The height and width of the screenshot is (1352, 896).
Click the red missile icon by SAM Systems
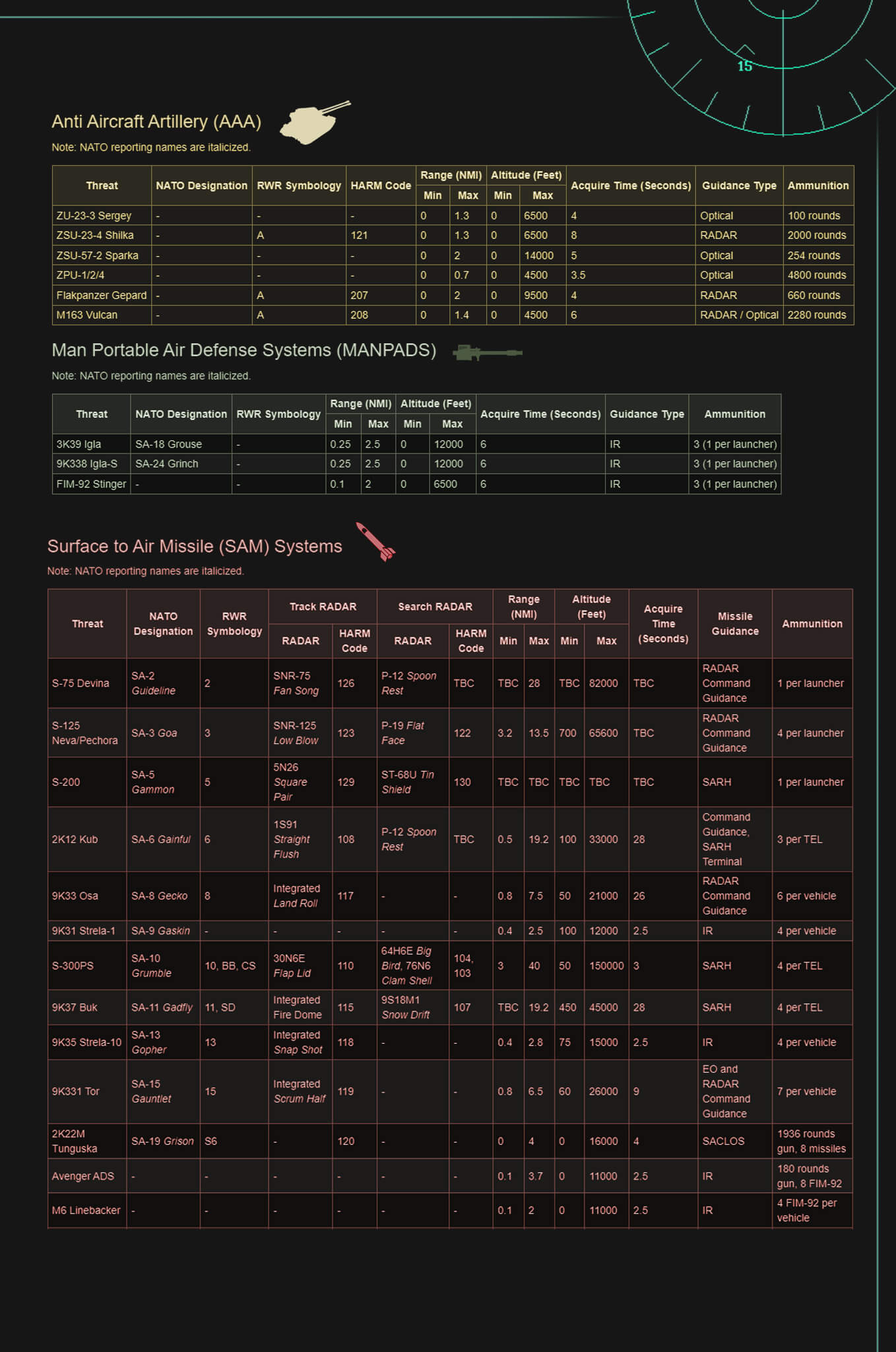click(x=375, y=542)
